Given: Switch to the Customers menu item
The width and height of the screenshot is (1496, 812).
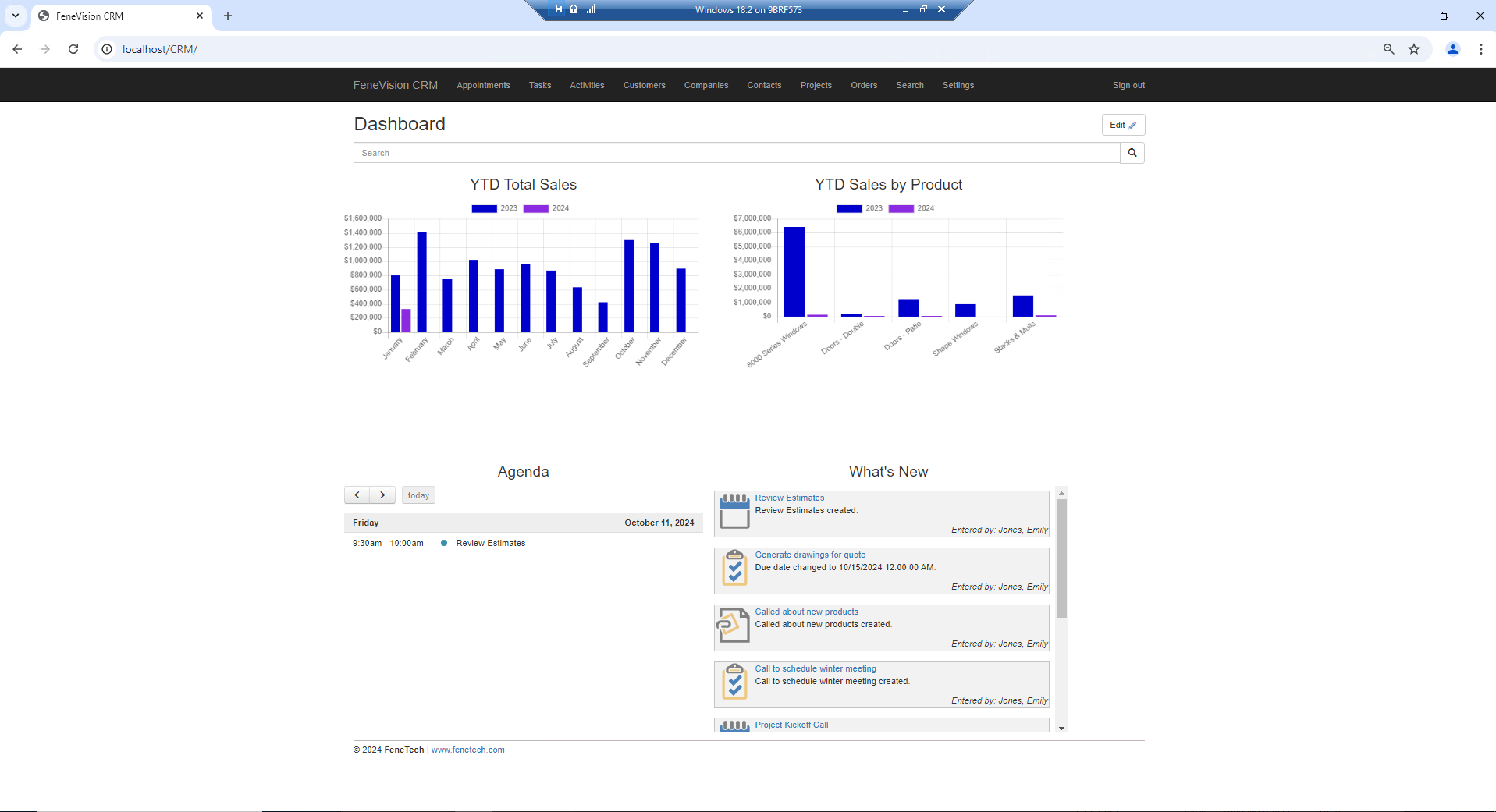Looking at the screenshot, I should pyautogui.click(x=644, y=85).
